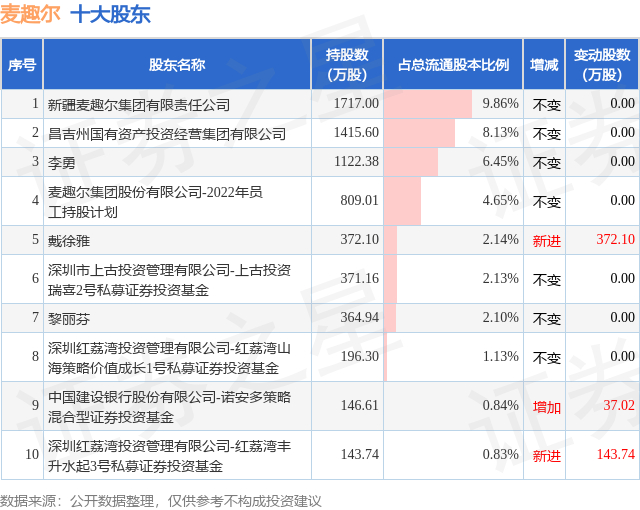
Task: Click shareholder name 戴徐雅
Action: click(69, 241)
